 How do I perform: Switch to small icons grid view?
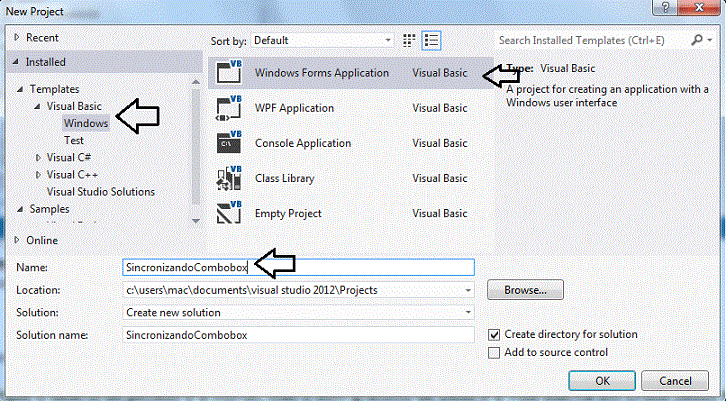(409, 41)
